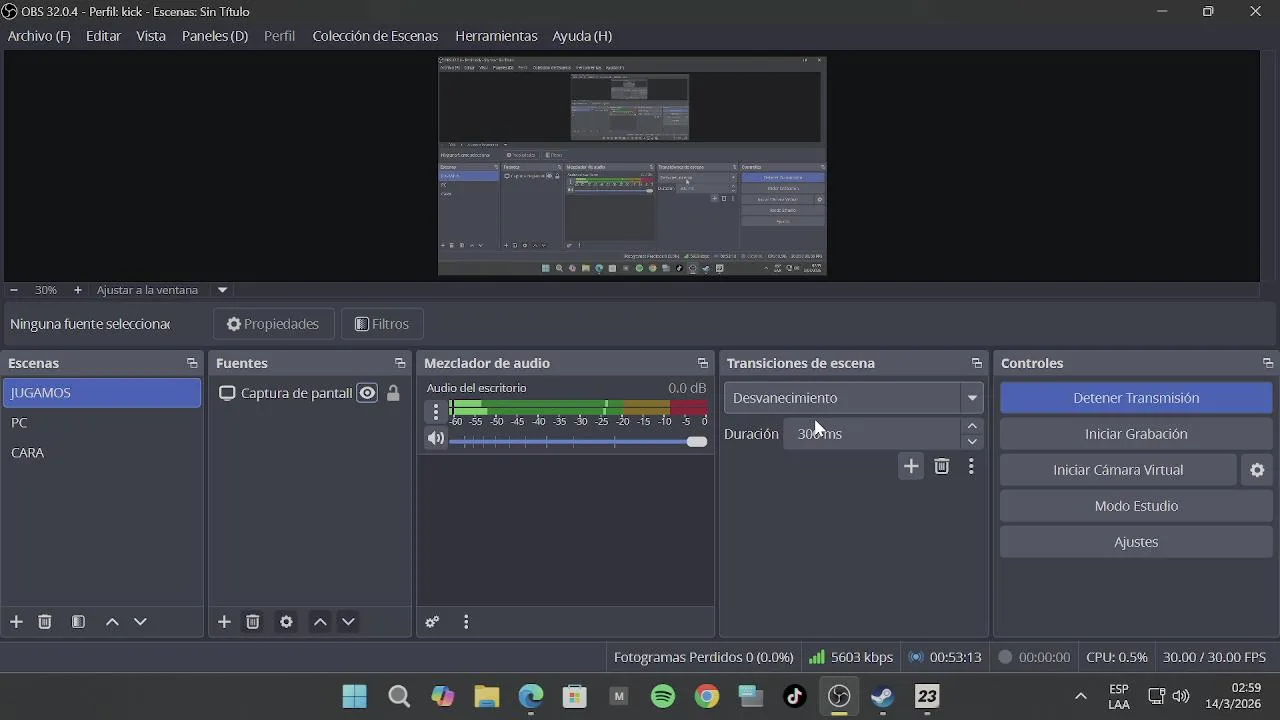Move the source up in Fuentes
This screenshot has height=720, width=1280.
coord(320,622)
